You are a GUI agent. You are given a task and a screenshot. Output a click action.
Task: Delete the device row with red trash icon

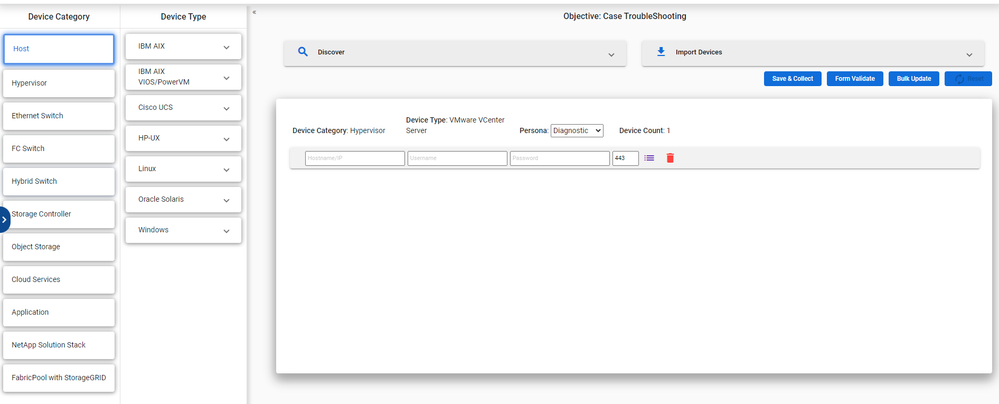point(670,158)
